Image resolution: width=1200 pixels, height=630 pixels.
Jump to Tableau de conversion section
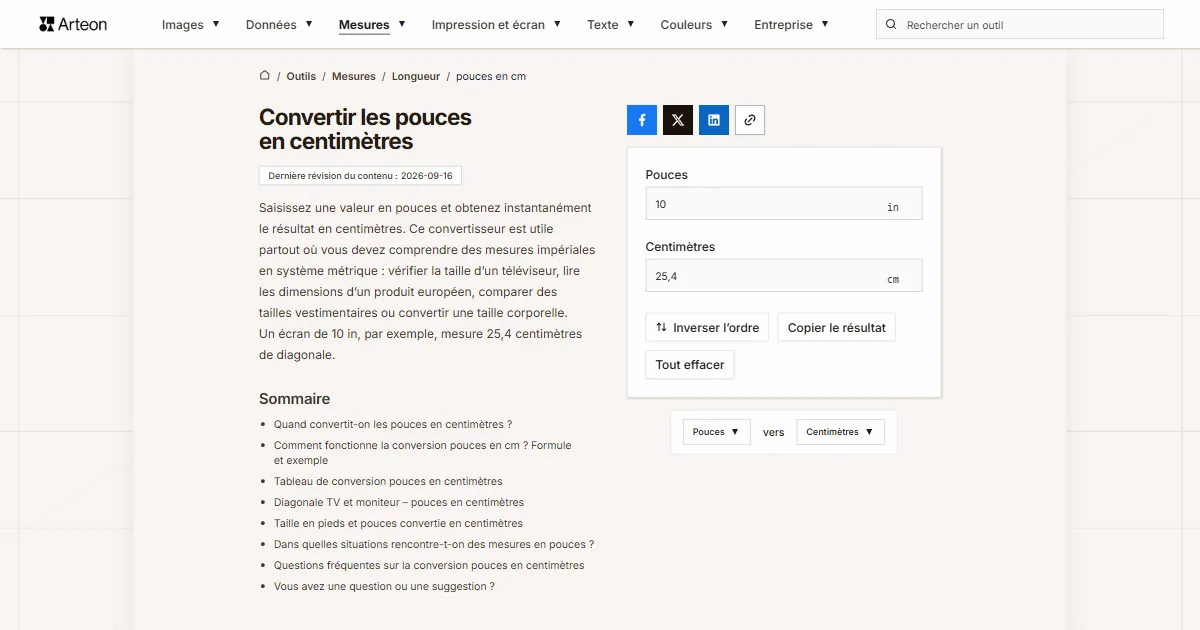pos(388,481)
